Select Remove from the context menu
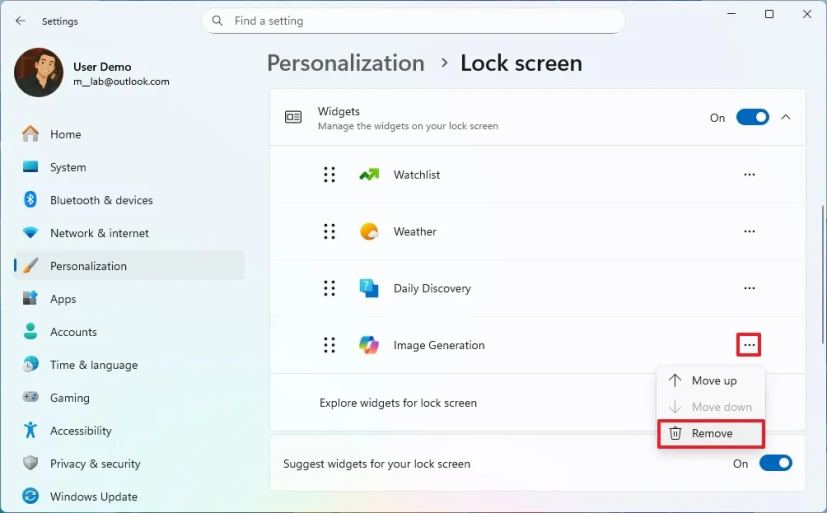This screenshot has width=827, height=513. click(x=711, y=434)
